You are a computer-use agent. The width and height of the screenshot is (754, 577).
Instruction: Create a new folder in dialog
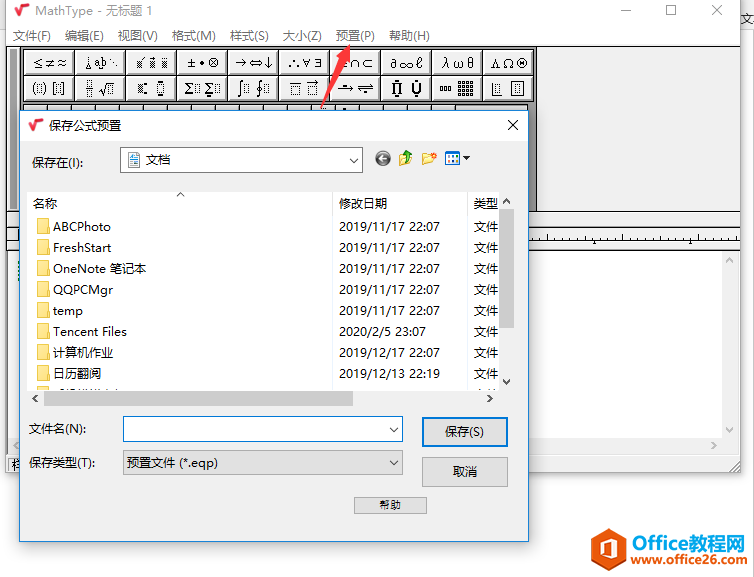pyautogui.click(x=429, y=158)
